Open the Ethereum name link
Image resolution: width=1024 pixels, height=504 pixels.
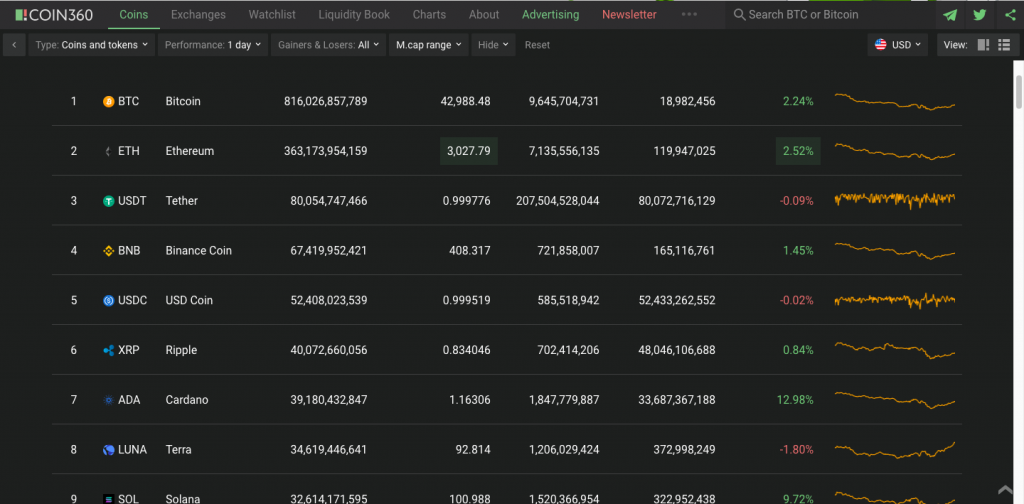pos(190,151)
